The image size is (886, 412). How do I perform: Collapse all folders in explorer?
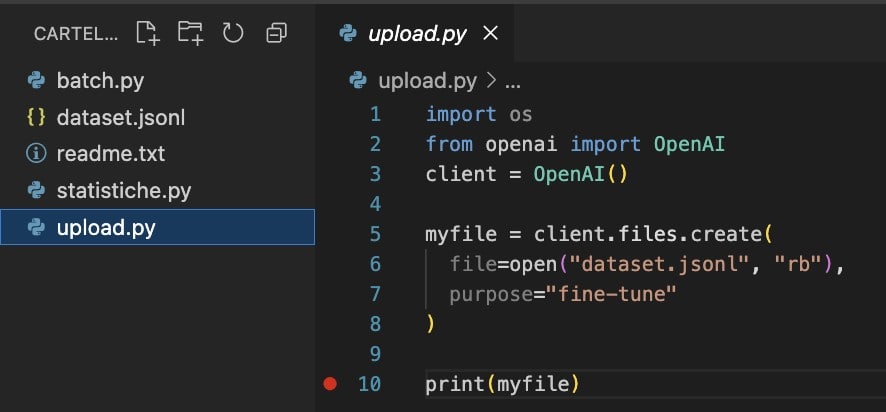pyautogui.click(x=276, y=33)
